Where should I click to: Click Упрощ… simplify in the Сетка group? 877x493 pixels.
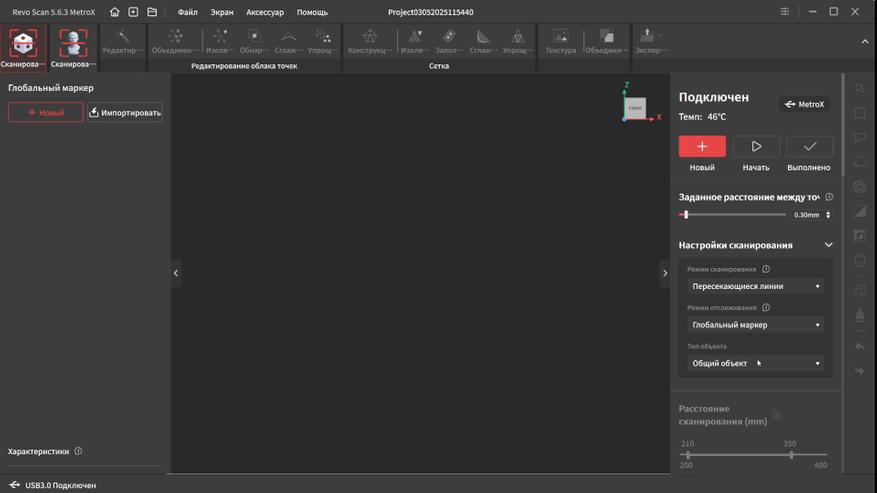click(517, 41)
